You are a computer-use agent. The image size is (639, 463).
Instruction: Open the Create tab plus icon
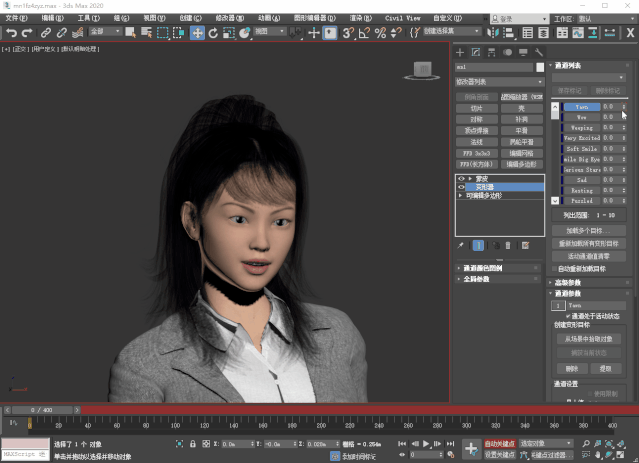pyautogui.click(x=460, y=52)
